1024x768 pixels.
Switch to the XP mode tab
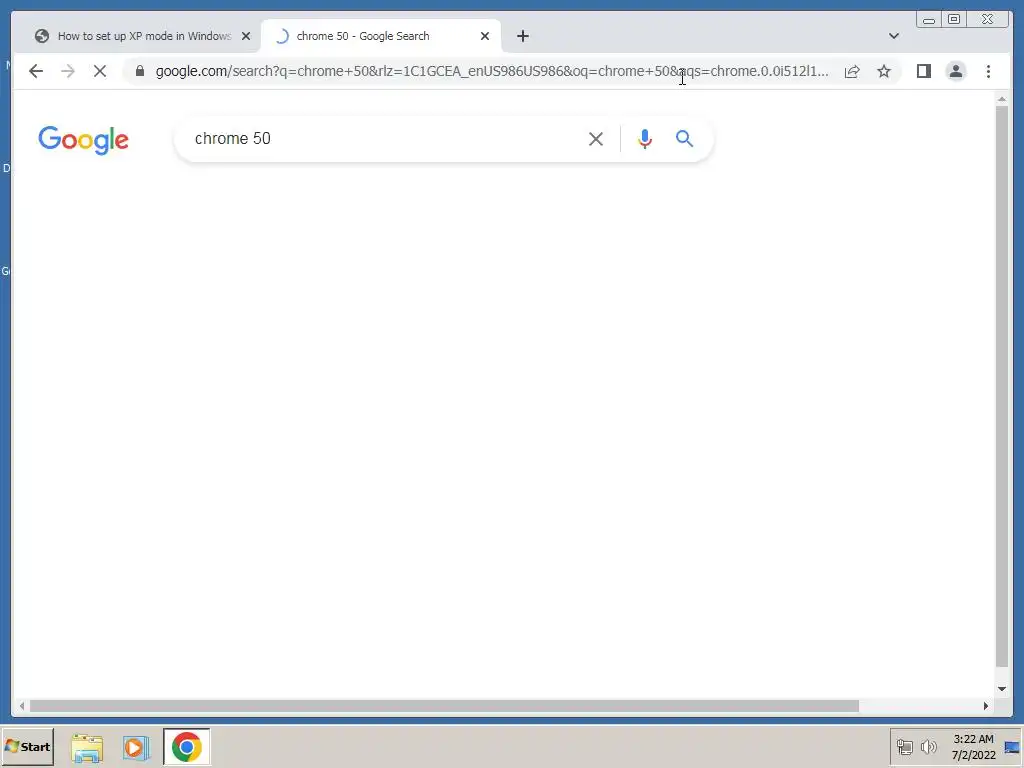134,36
